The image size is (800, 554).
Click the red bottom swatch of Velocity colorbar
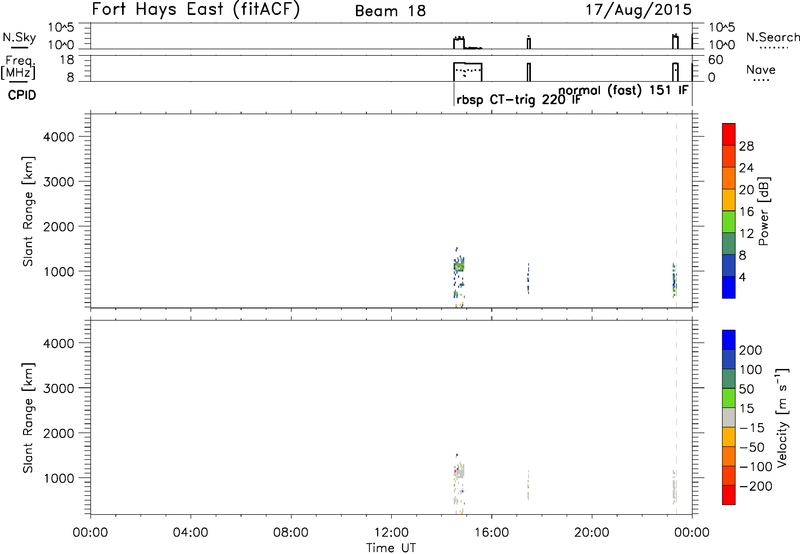point(729,495)
